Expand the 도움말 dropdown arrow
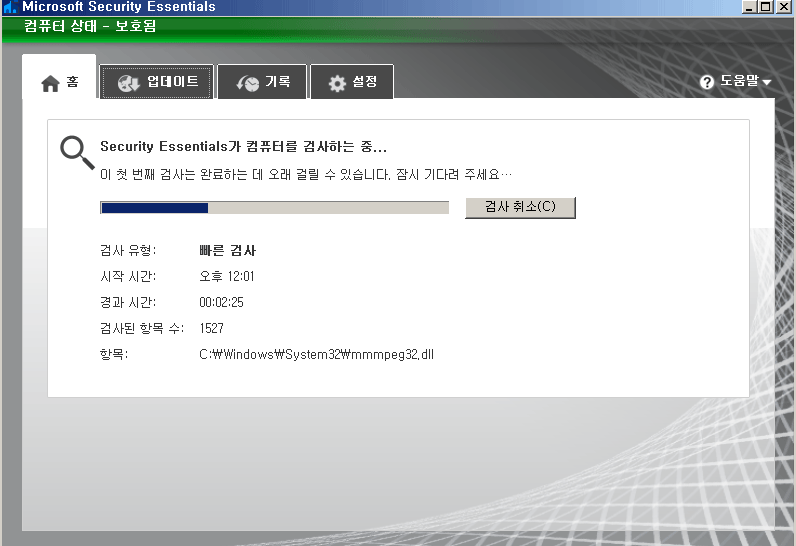 click(767, 82)
